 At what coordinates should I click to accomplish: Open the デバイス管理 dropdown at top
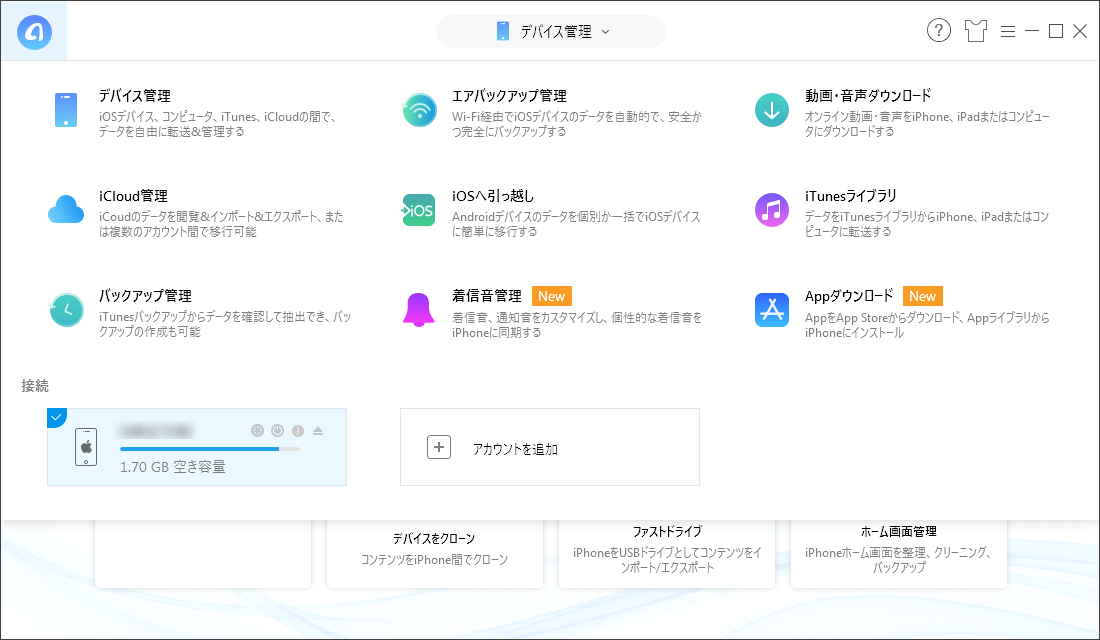click(551, 32)
